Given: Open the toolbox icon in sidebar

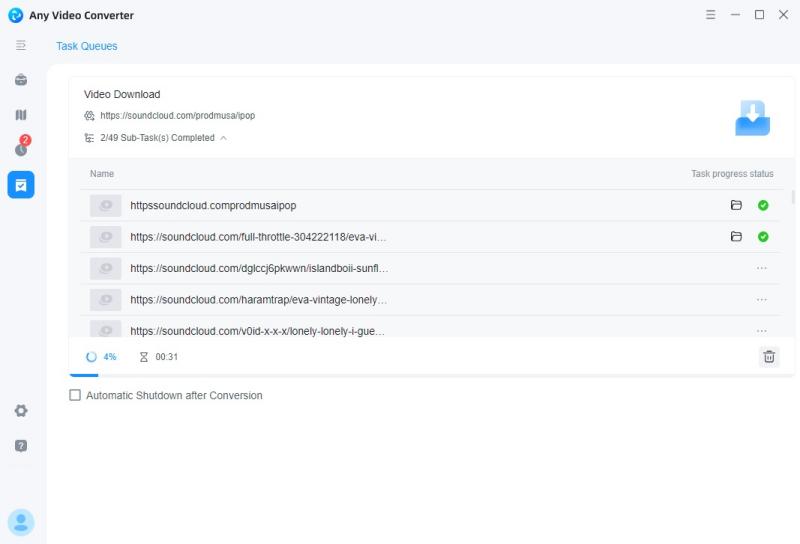Looking at the screenshot, I should click(x=21, y=80).
